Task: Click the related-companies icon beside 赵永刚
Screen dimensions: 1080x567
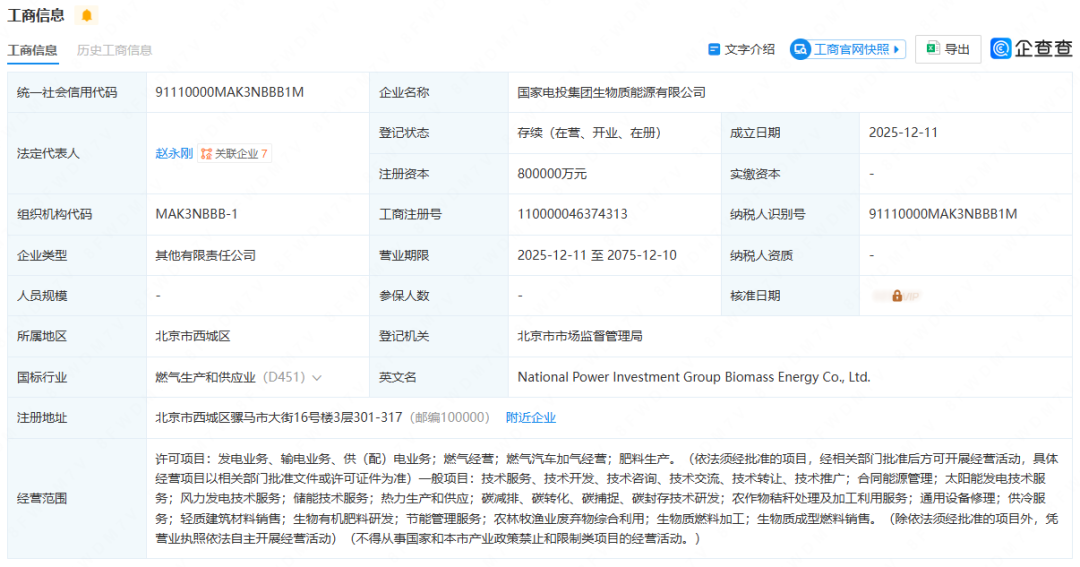Action: [x=206, y=154]
